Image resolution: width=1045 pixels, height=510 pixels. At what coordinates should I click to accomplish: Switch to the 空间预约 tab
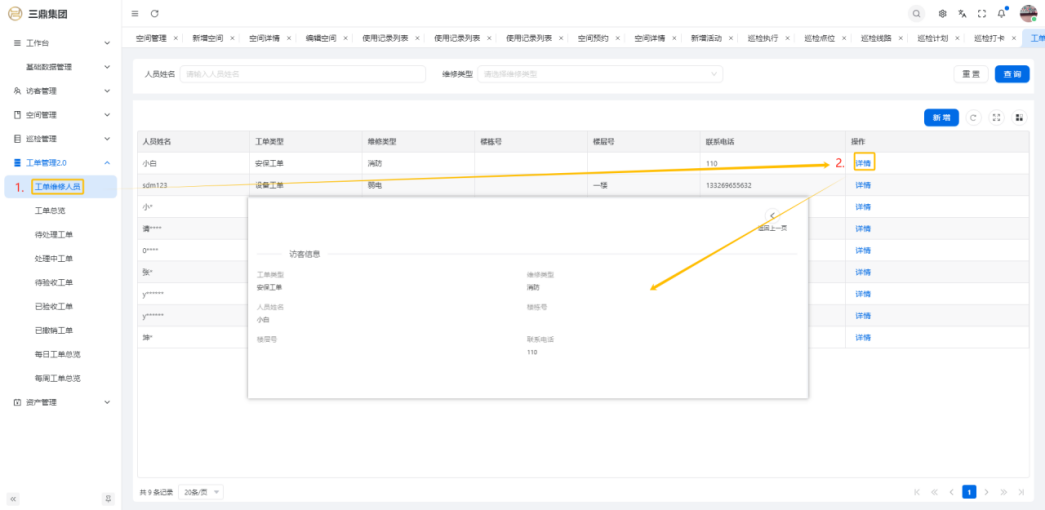click(593, 38)
